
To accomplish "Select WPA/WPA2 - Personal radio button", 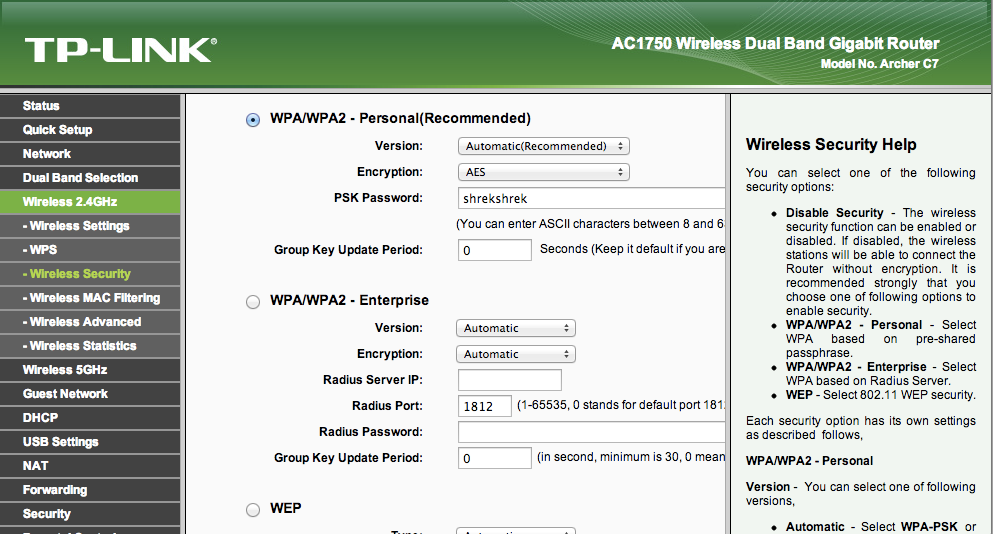I will [253, 119].
